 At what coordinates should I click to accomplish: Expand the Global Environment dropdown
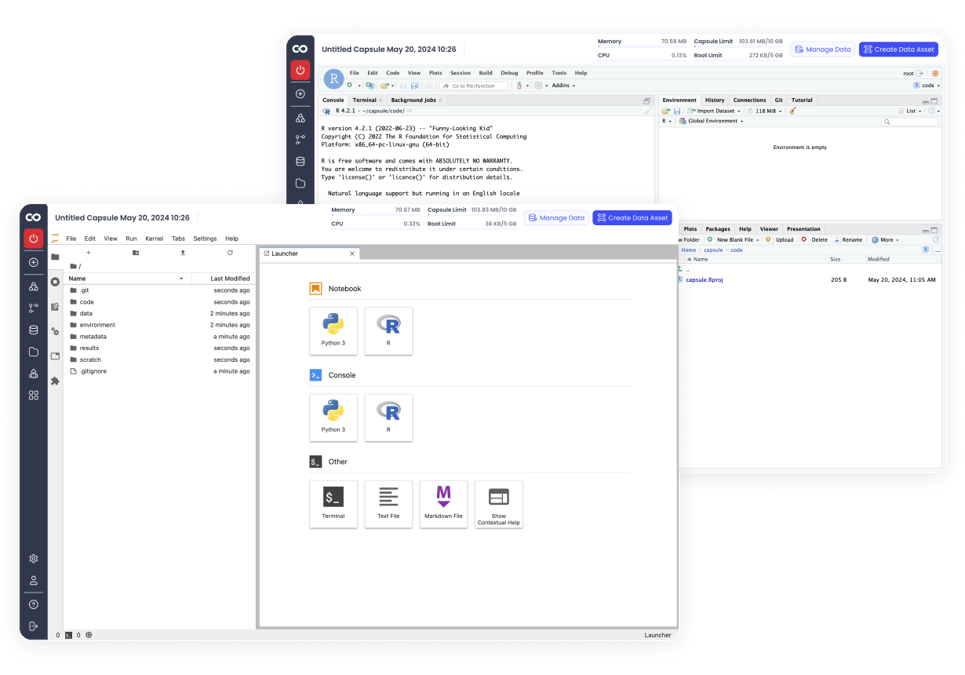point(714,121)
